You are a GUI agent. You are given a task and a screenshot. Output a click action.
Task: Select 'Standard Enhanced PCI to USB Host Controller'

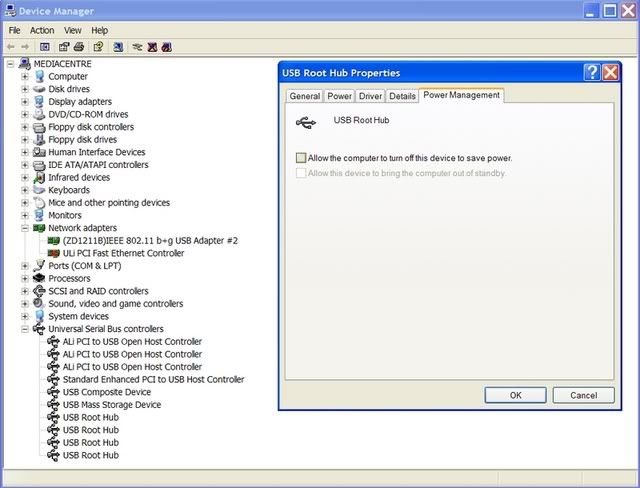[x=153, y=379]
